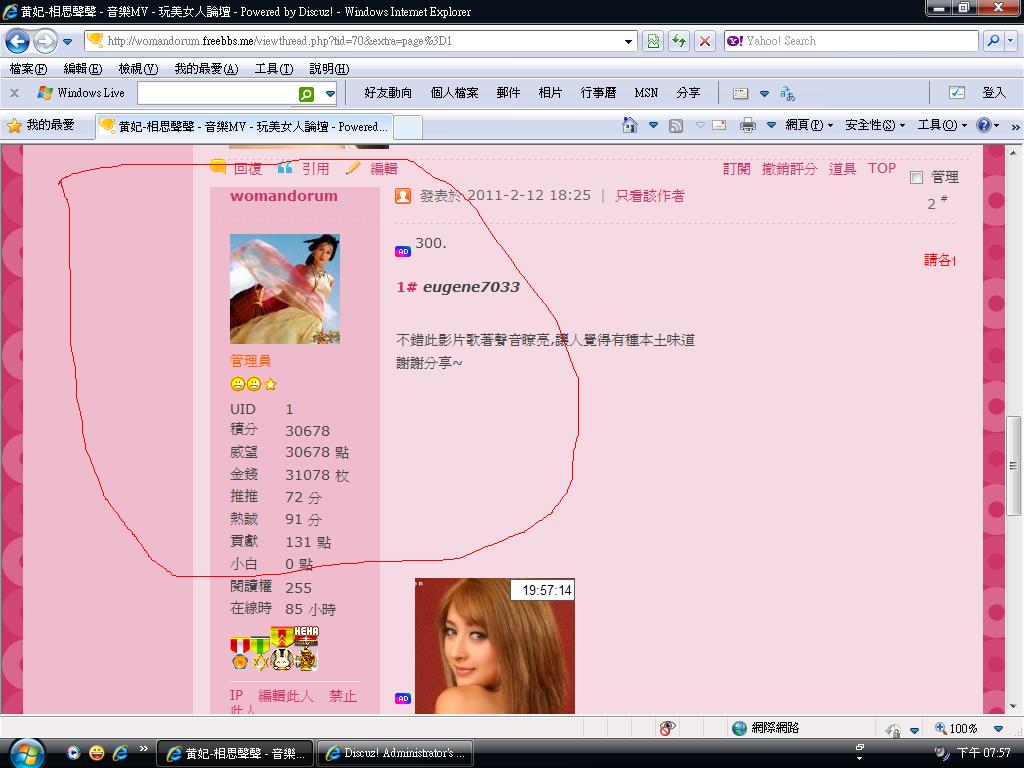Click the red Stop loading icon

pyautogui.click(x=705, y=41)
